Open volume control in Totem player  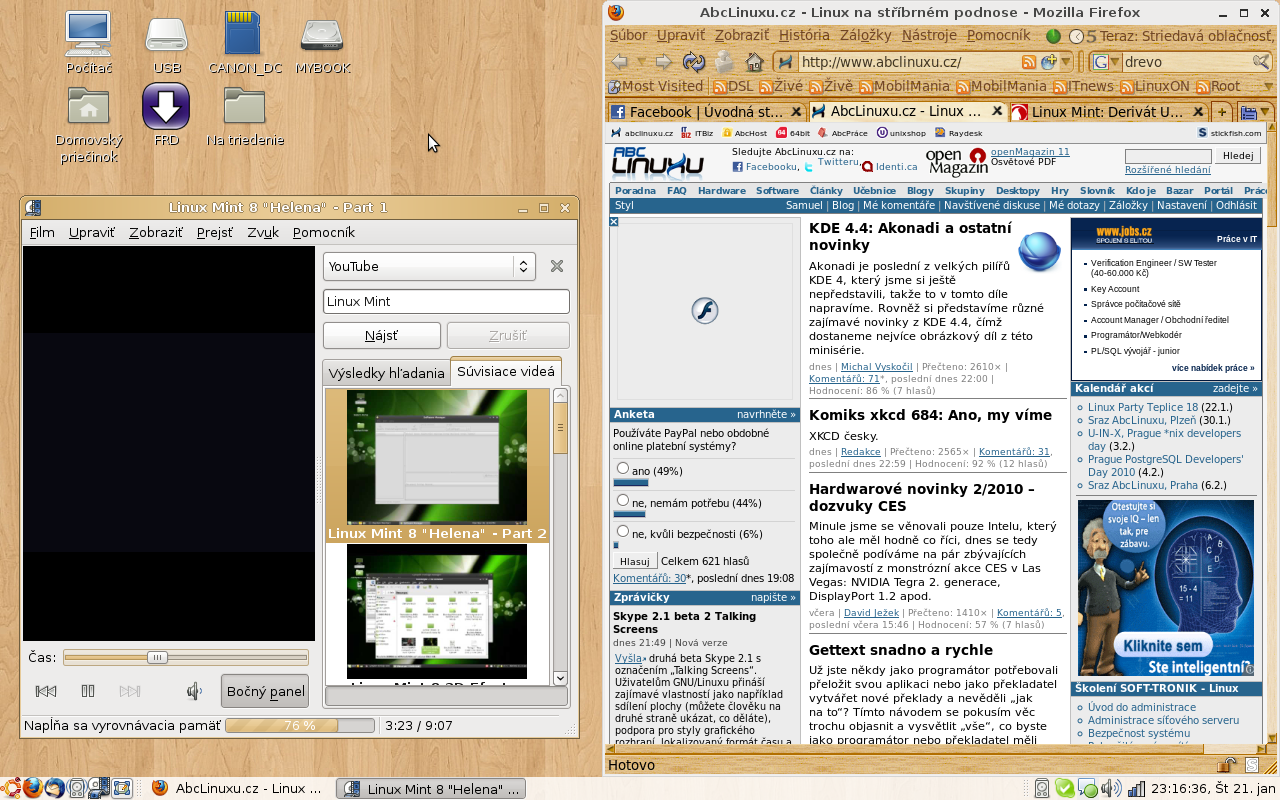point(195,691)
